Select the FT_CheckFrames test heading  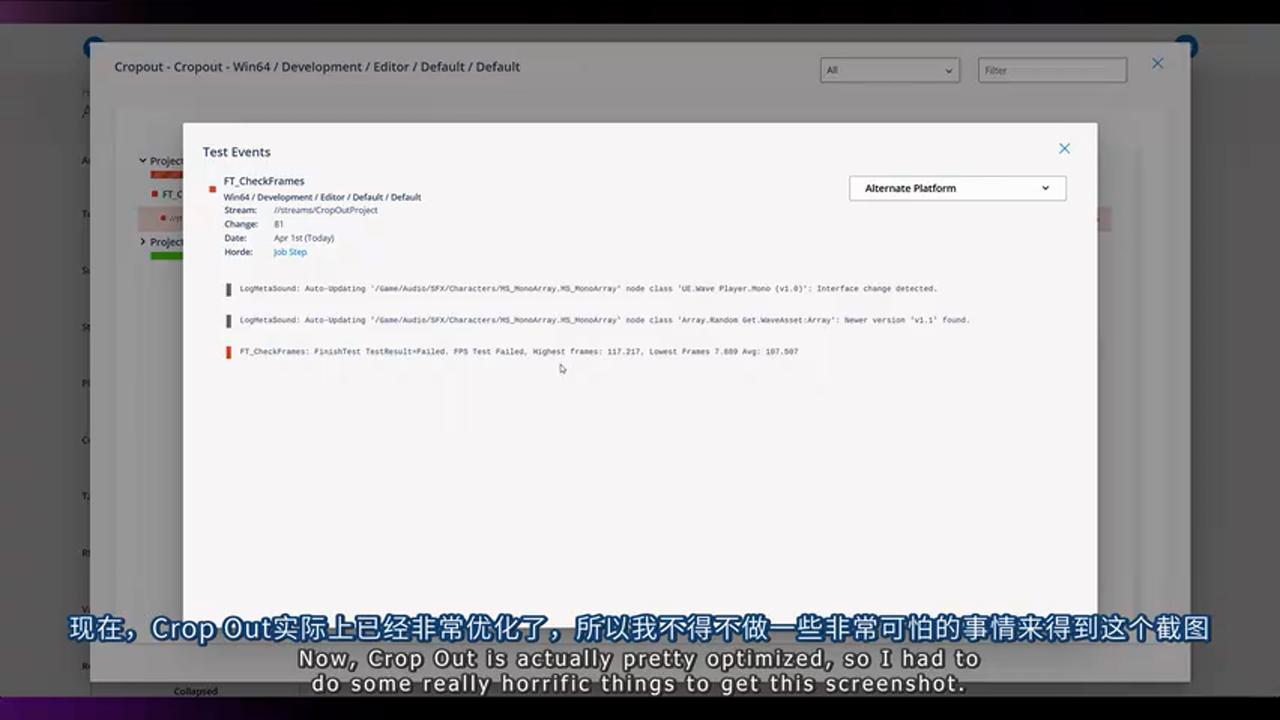263,181
